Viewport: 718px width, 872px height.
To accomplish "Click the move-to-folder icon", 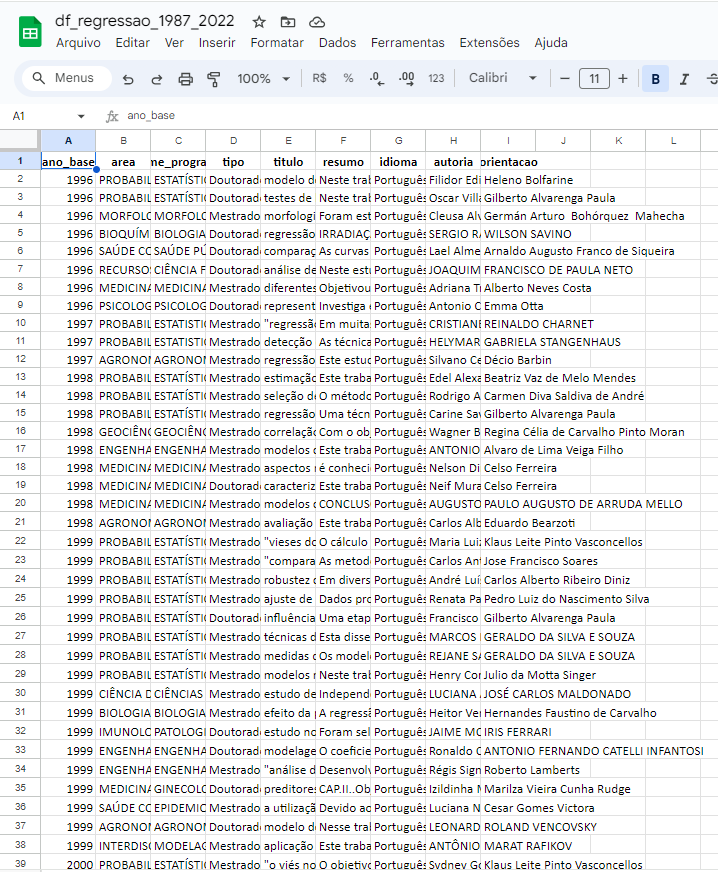I will (x=288, y=22).
